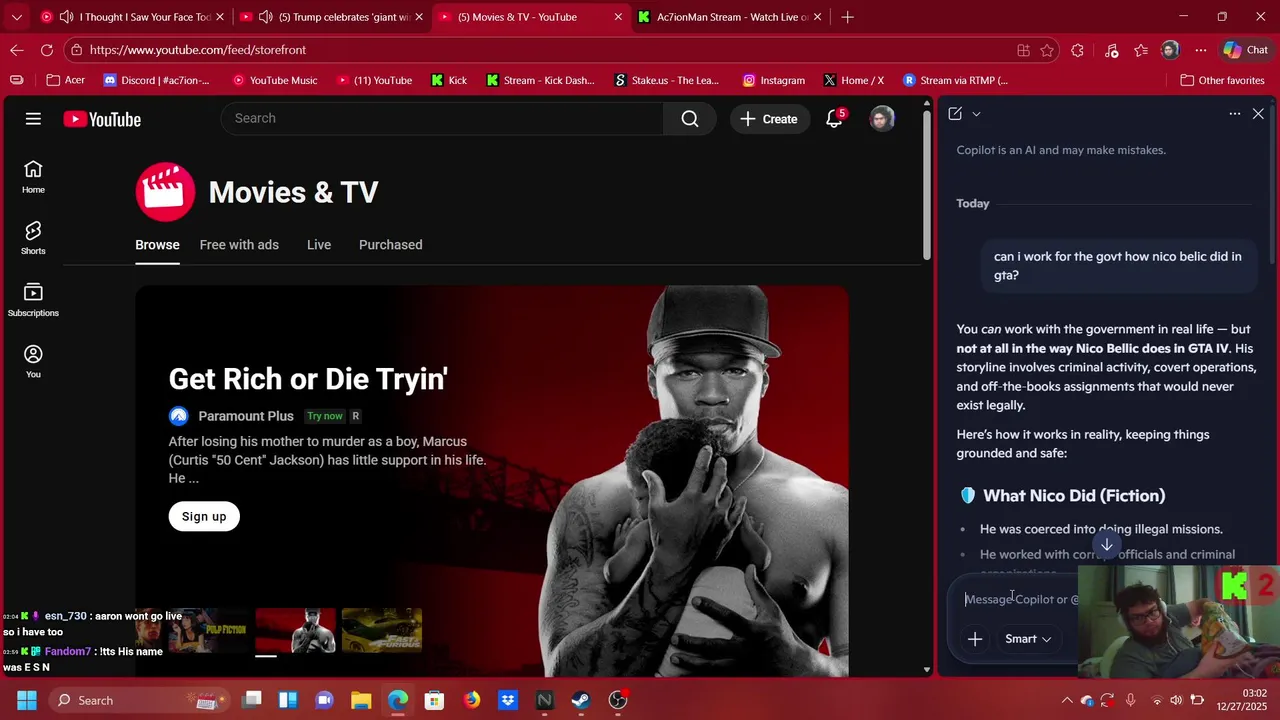Open Subscriptions in YouTube sidebar
Screen dimensions: 1280x720
tap(33, 300)
